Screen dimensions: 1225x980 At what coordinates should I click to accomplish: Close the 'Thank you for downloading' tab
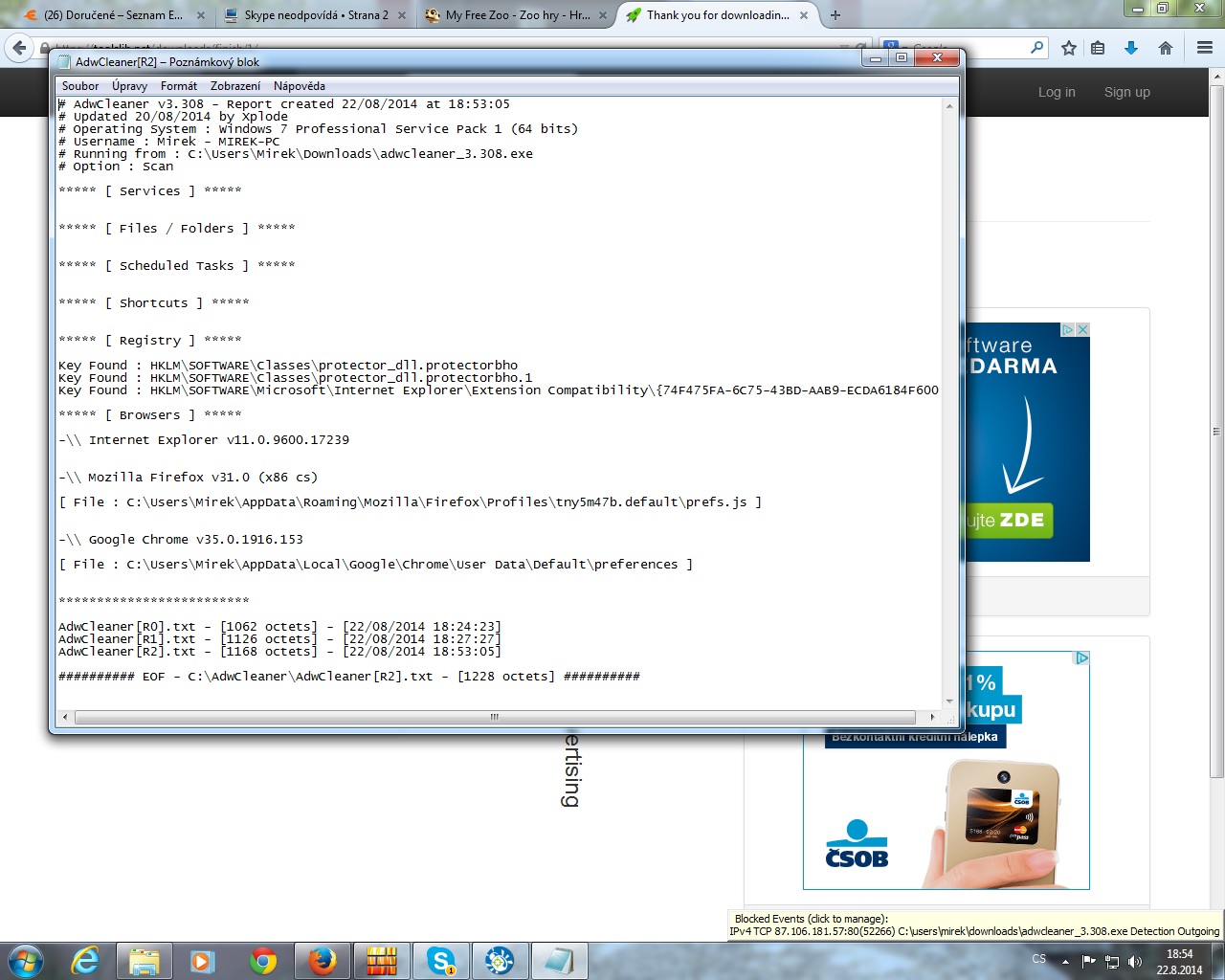tap(804, 15)
